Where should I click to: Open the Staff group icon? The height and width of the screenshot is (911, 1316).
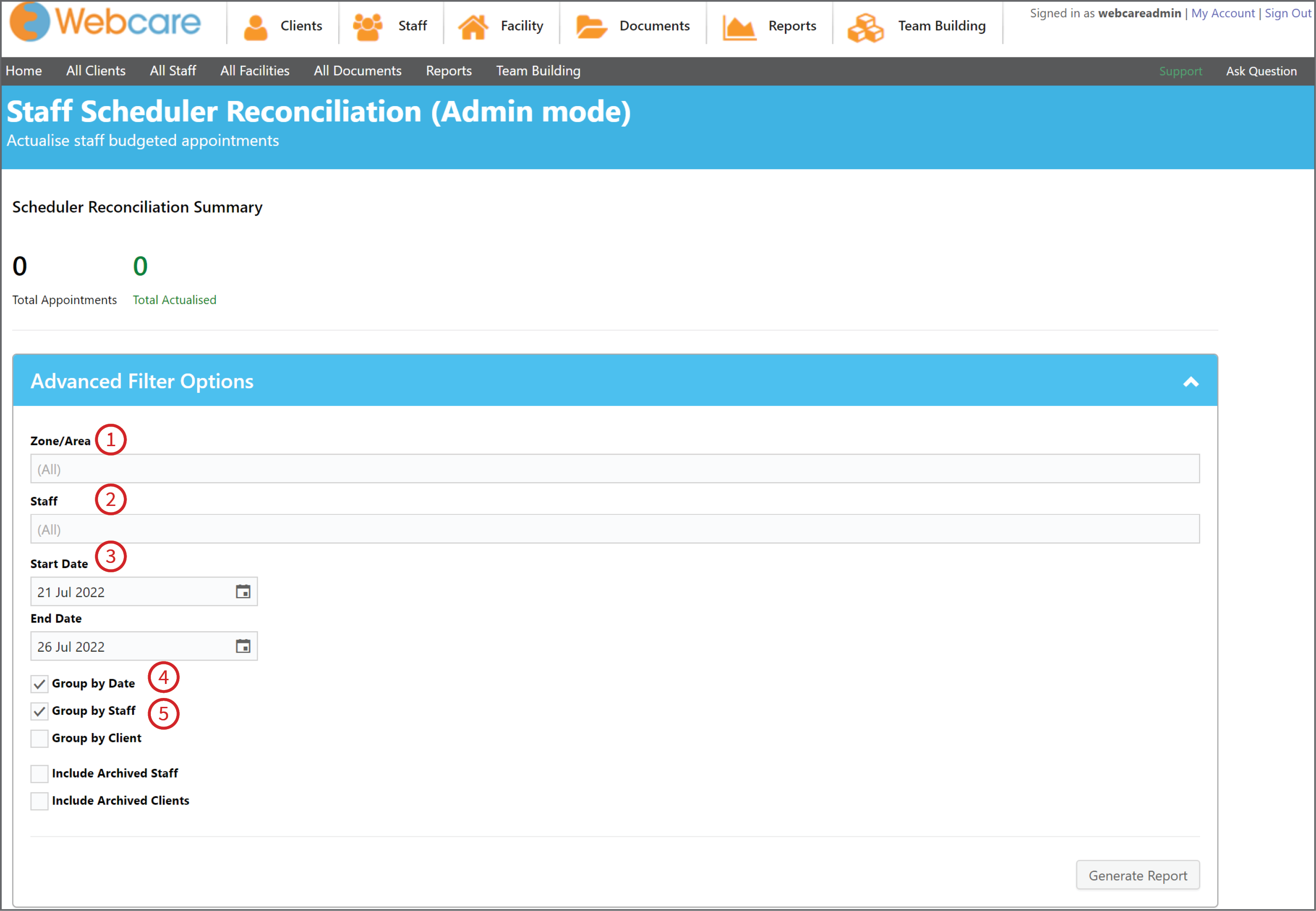pos(368,27)
